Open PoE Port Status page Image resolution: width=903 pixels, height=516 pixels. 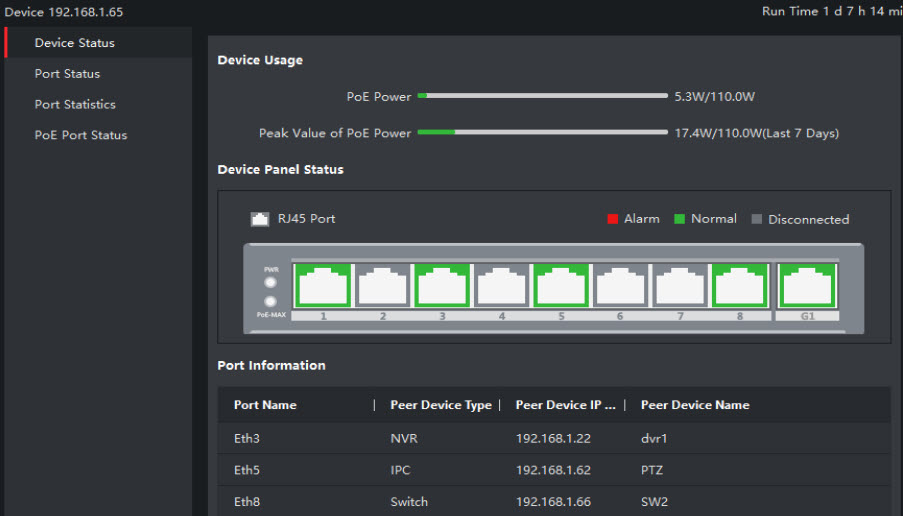pos(81,135)
